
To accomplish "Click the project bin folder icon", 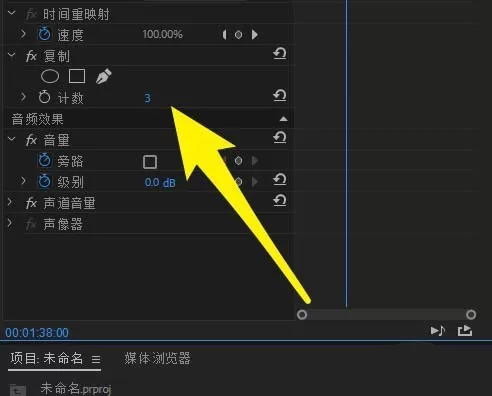I will pyautogui.click(x=18, y=390).
